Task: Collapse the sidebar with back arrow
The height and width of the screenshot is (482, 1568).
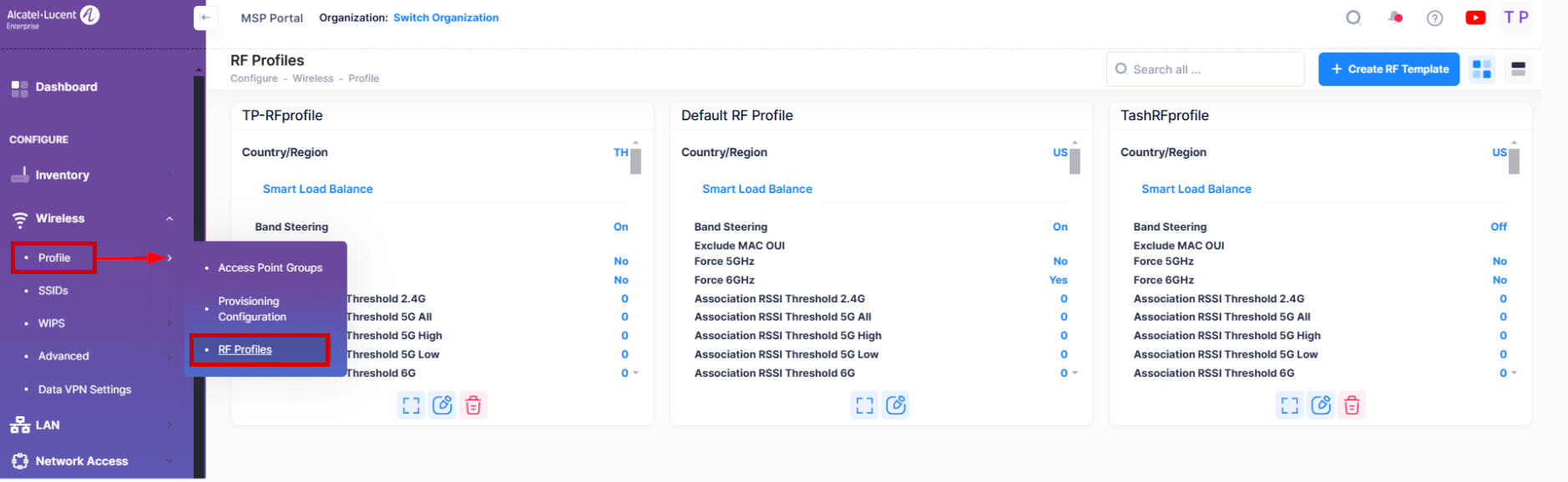Action: 205,18
